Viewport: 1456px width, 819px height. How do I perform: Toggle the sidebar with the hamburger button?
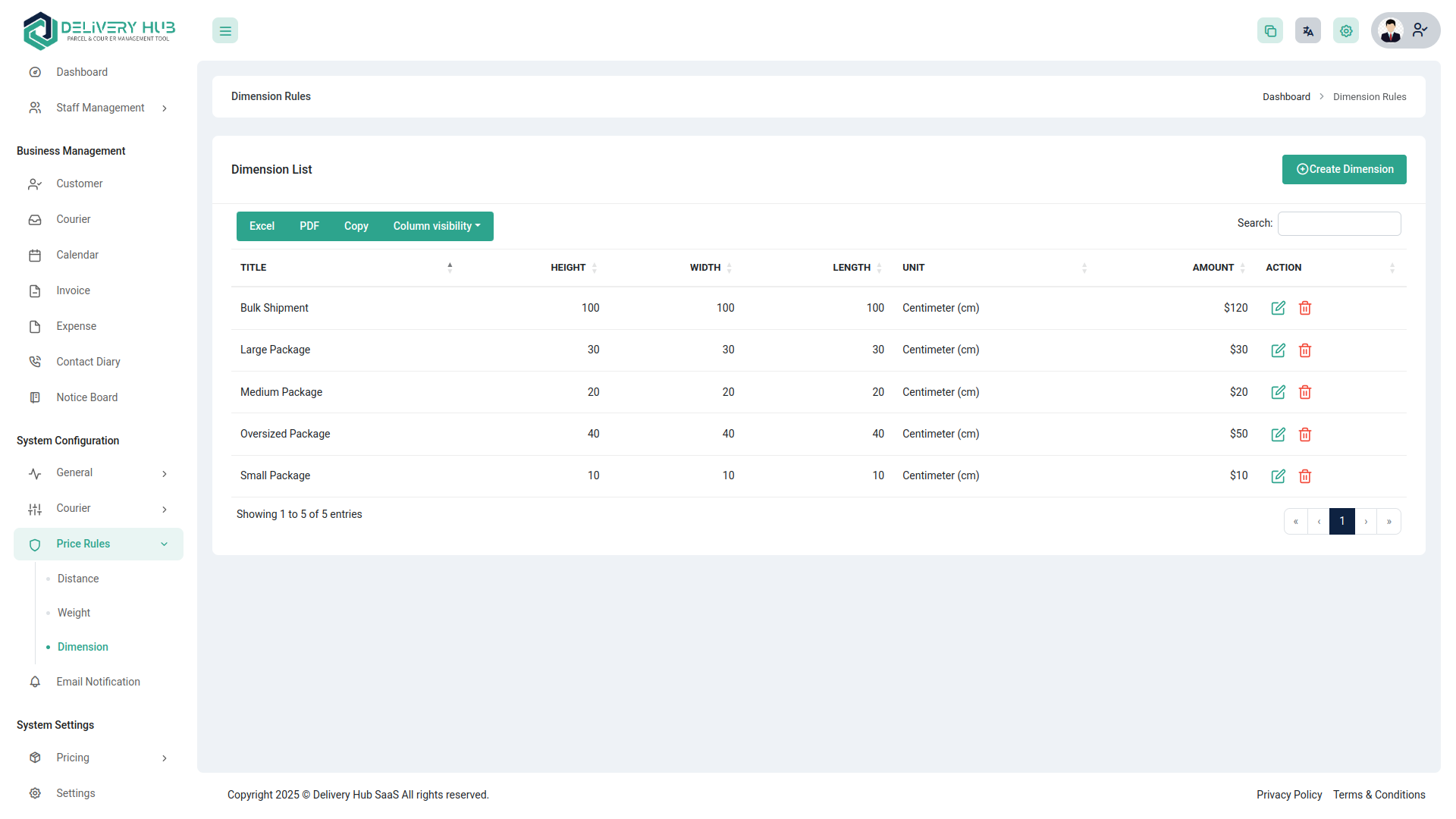224,30
